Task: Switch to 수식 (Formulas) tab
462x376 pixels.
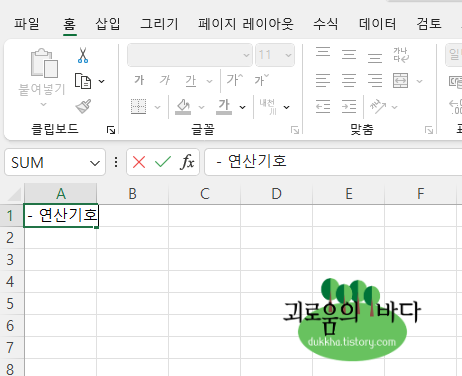Action: [326, 24]
